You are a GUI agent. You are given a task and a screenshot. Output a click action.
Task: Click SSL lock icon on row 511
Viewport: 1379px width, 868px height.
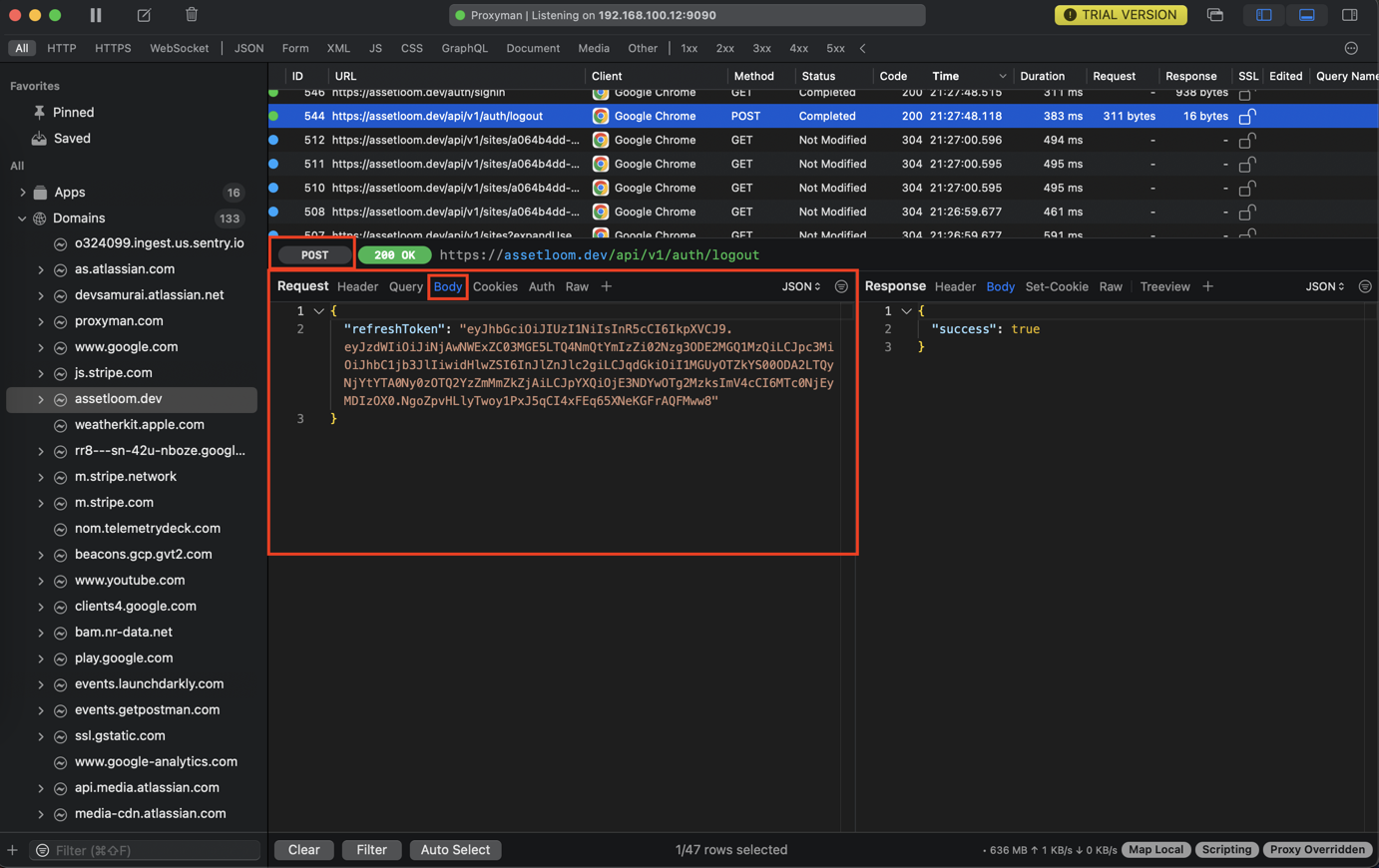coord(1246,164)
